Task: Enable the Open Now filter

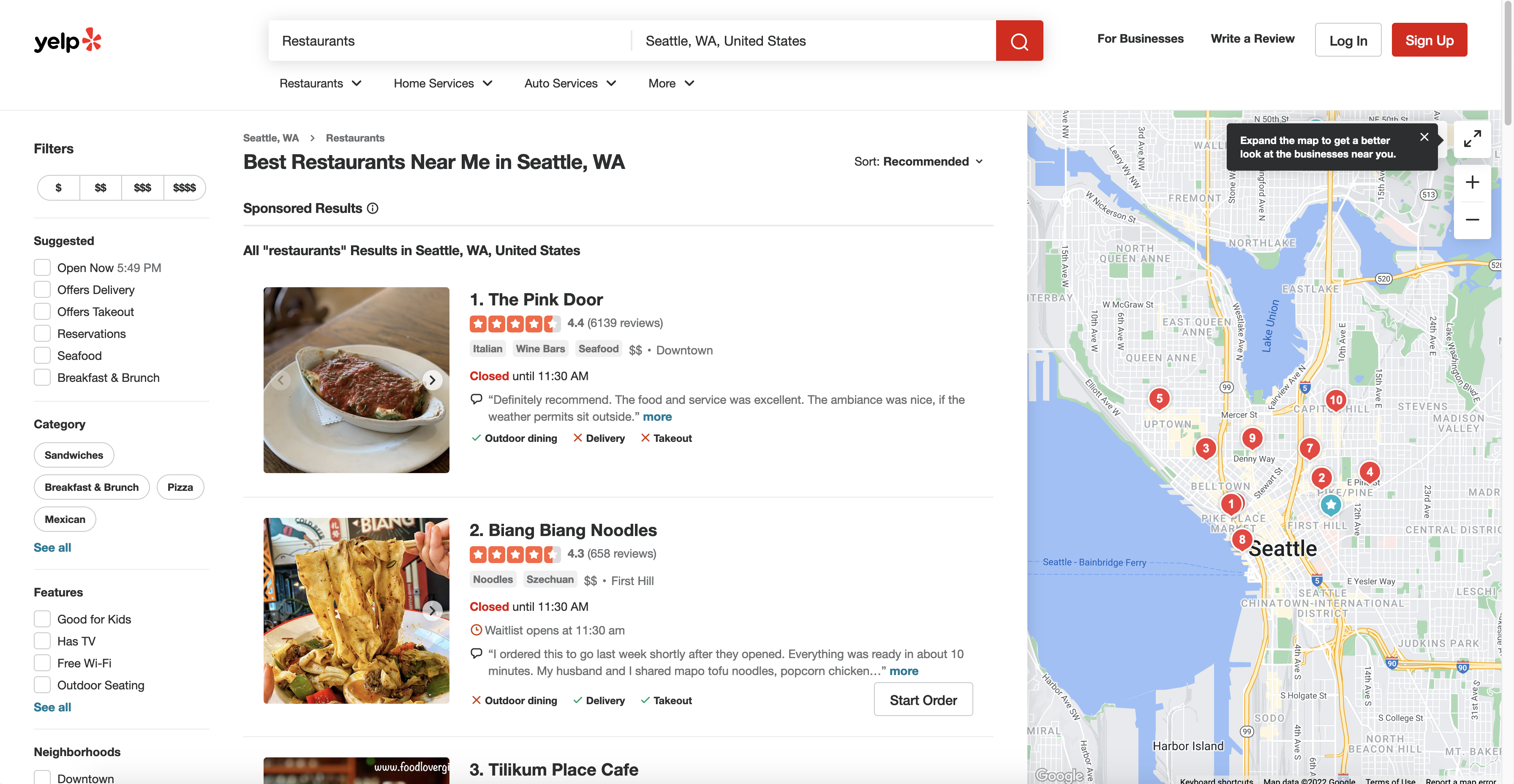Action: (x=42, y=267)
